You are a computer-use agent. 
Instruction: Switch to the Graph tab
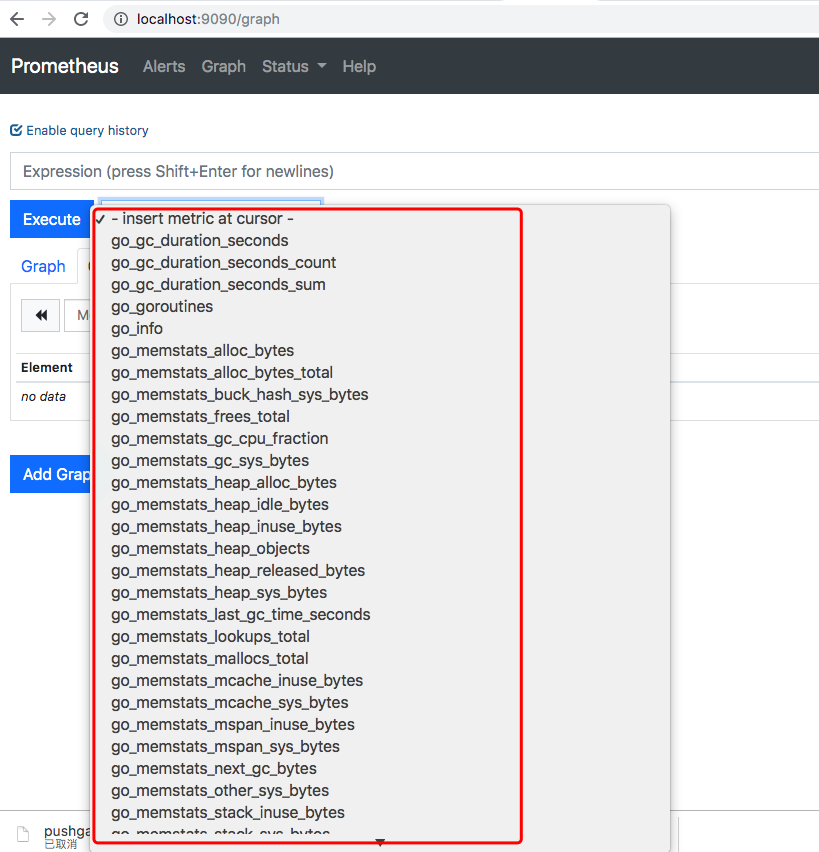[43, 266]
